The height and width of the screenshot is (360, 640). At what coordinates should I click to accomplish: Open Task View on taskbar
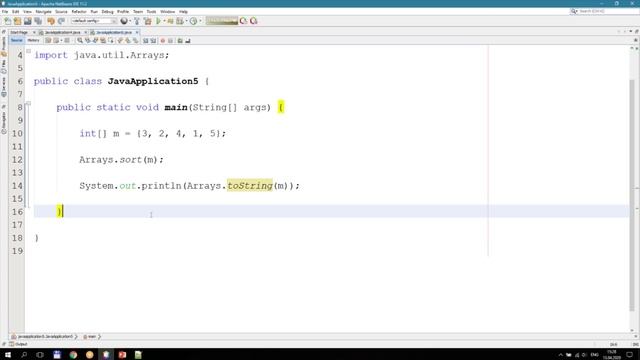click(40, 355)
